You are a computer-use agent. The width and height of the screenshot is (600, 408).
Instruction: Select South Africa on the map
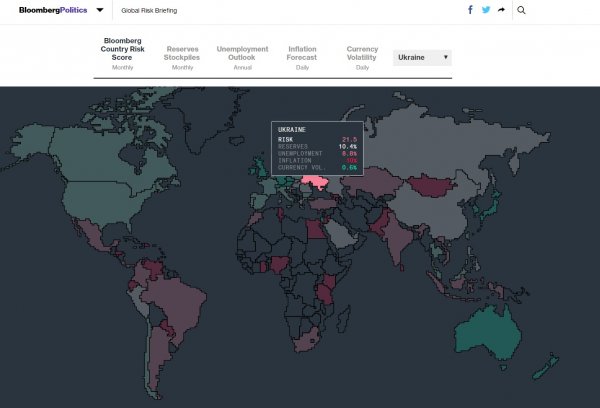pyautogui.click(x=306, y=341)
